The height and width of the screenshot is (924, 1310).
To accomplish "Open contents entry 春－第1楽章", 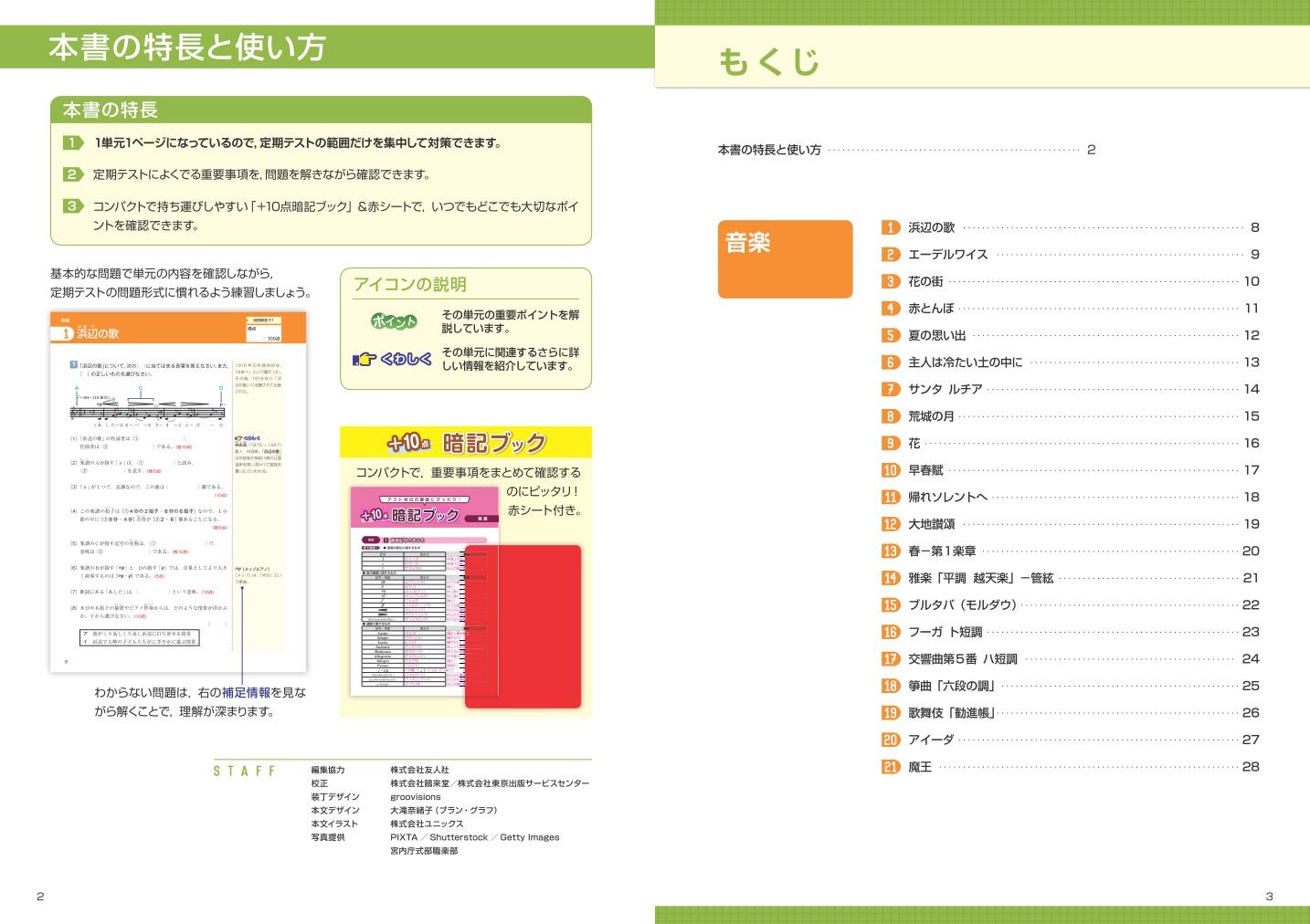I will (x=1070, y=551).
